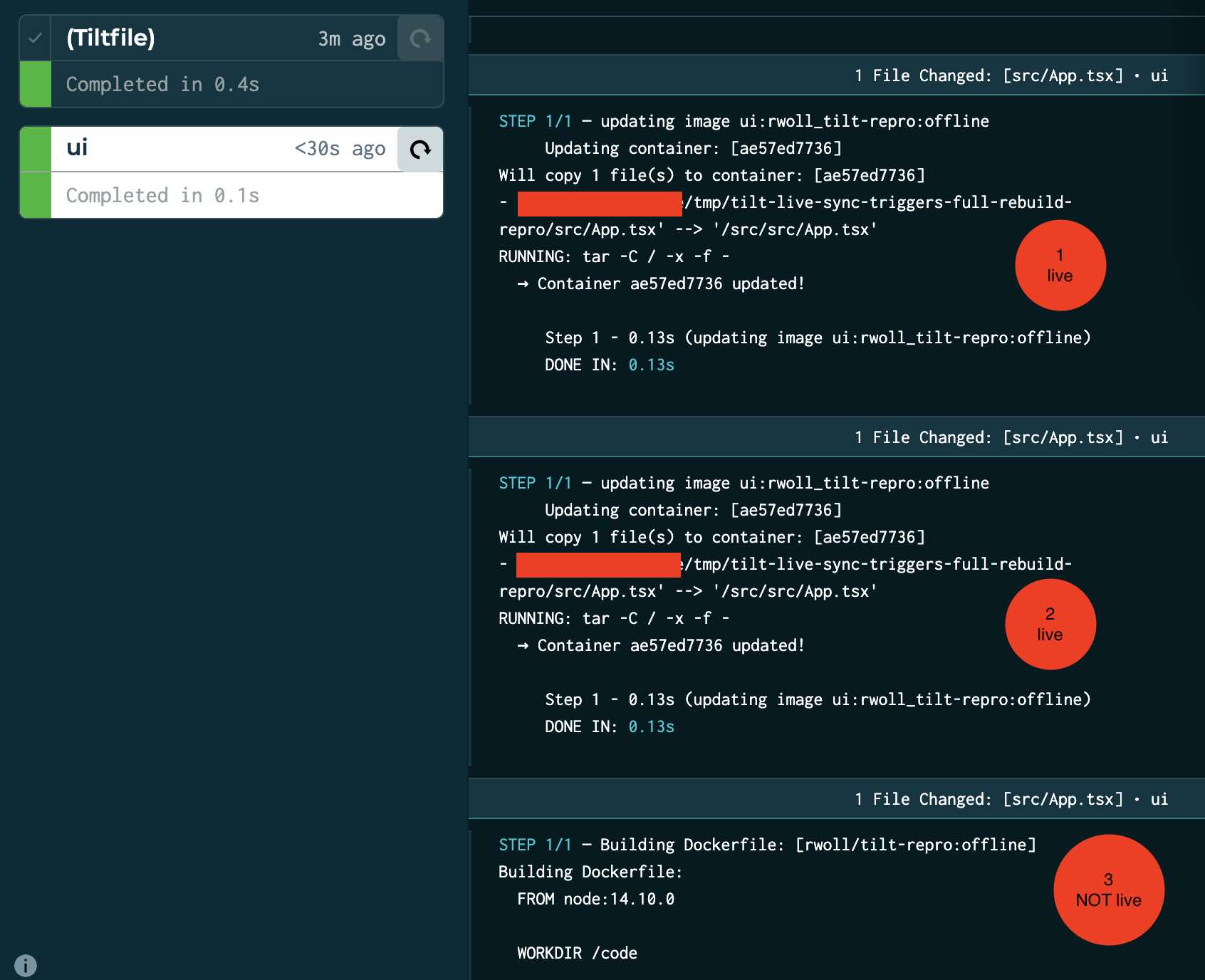Click the ui label in the third log header
Image resolution: width=1205 pixels, height=980 pixels.
[1160, 798]
